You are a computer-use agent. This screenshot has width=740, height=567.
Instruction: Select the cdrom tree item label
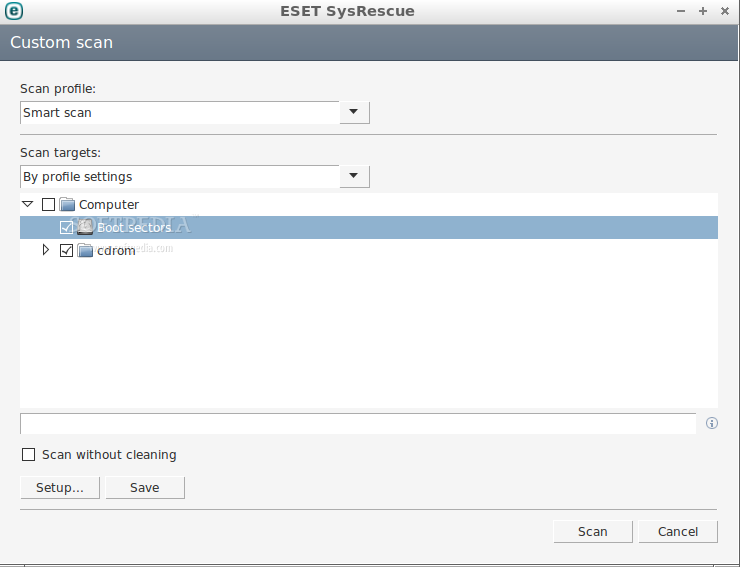(116, 251)
